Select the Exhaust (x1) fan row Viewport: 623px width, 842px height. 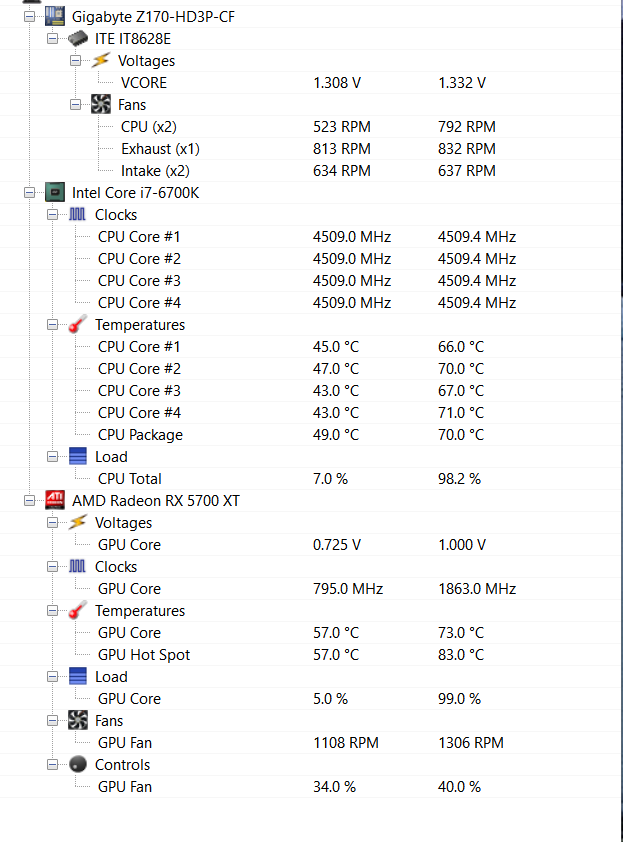click(x=160, y=148)
